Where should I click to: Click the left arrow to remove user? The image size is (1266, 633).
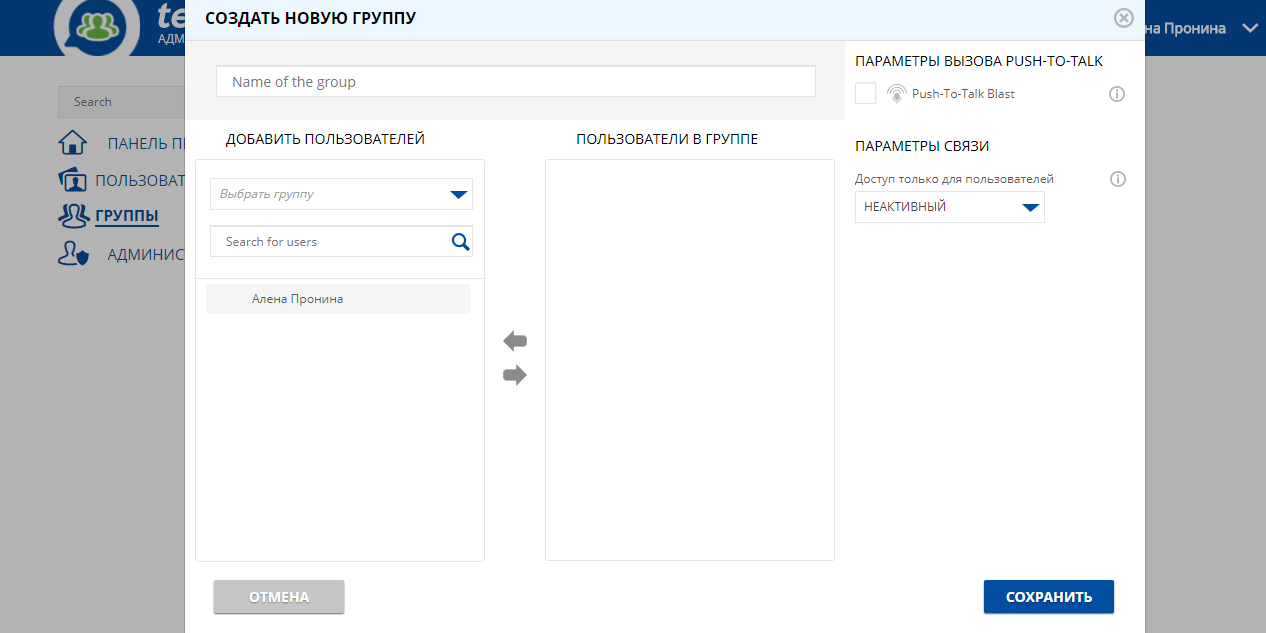[514, 342]
